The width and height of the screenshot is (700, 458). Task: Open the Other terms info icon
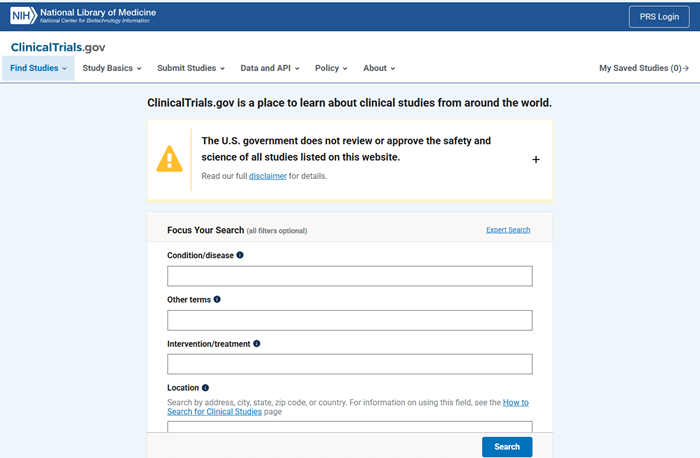pyautogui.click(x=217, y=299)
